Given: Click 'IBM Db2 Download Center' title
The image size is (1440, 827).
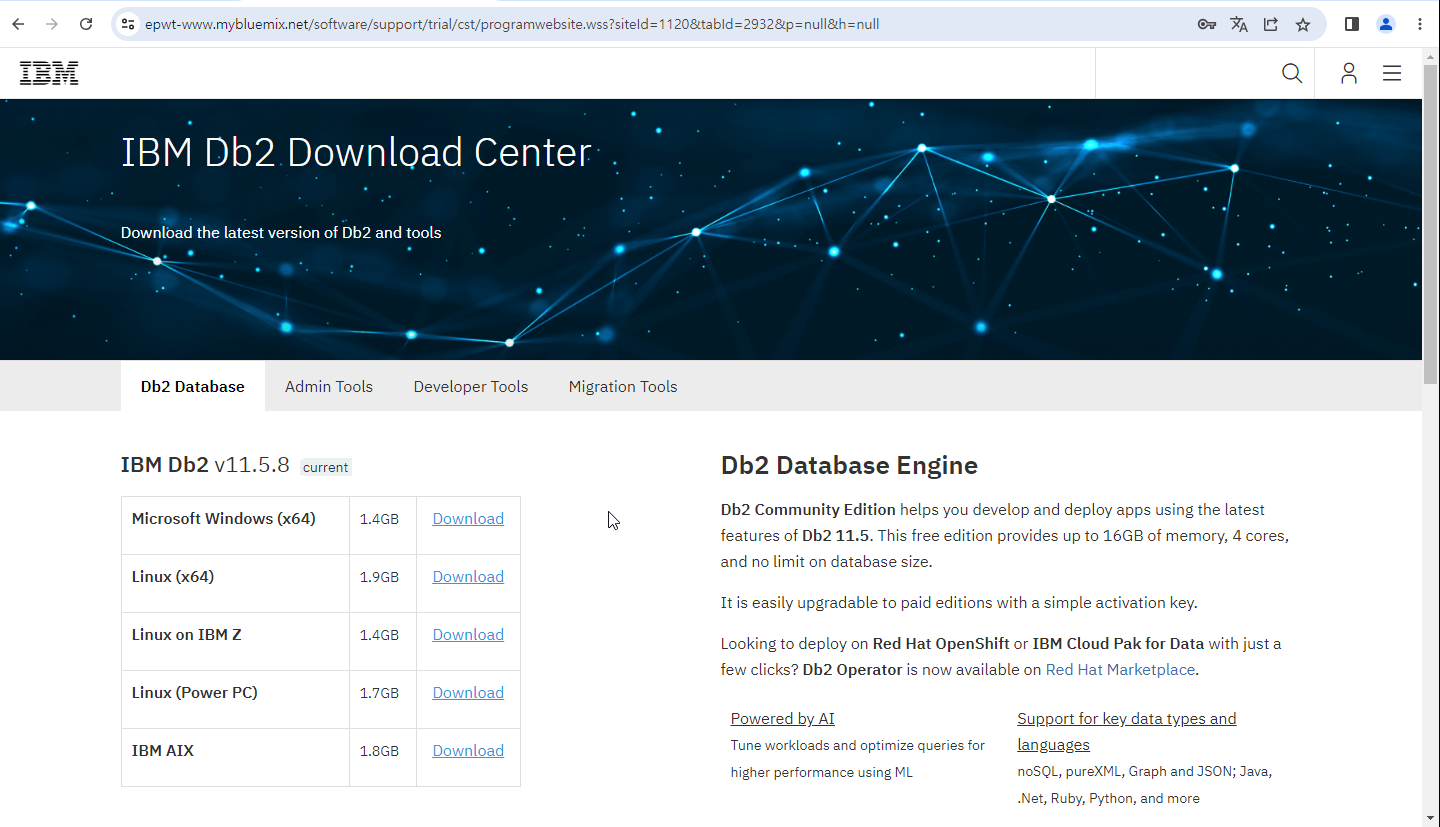Looking at the screenshot, I should pyautogui.click(x=356, y=153).
